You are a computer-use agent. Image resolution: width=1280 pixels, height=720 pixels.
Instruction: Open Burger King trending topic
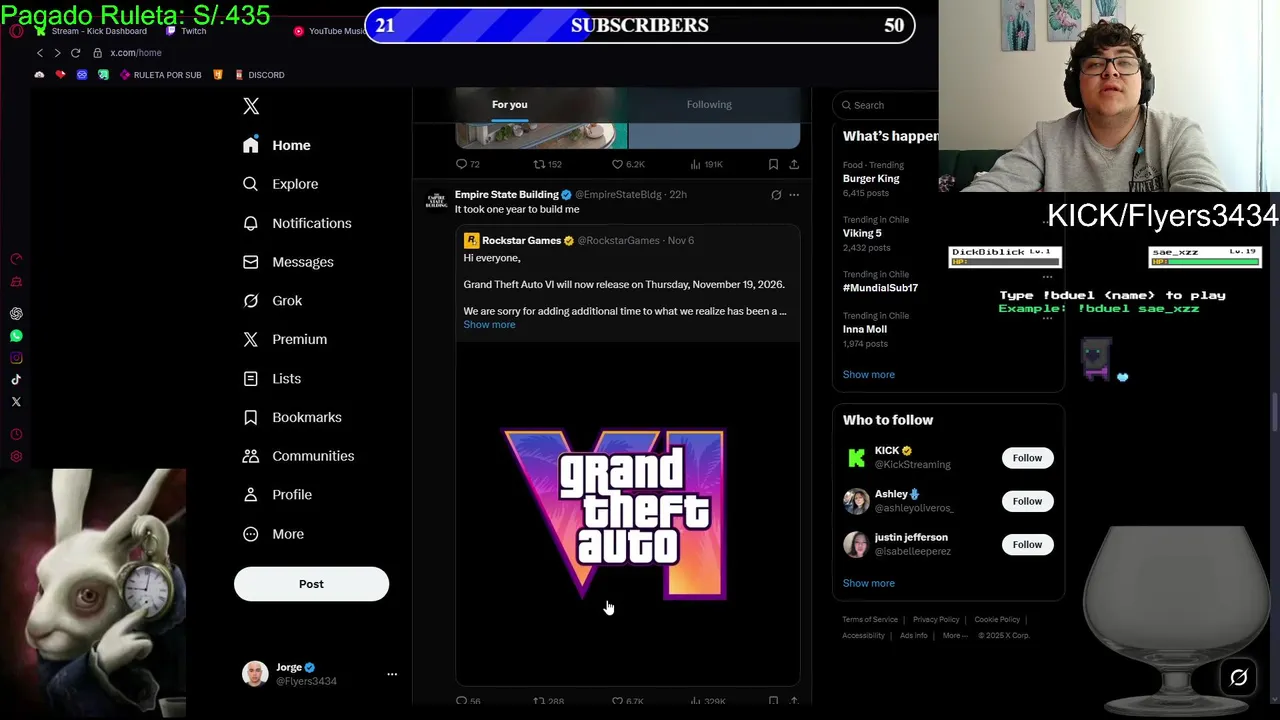pos(871,179)
